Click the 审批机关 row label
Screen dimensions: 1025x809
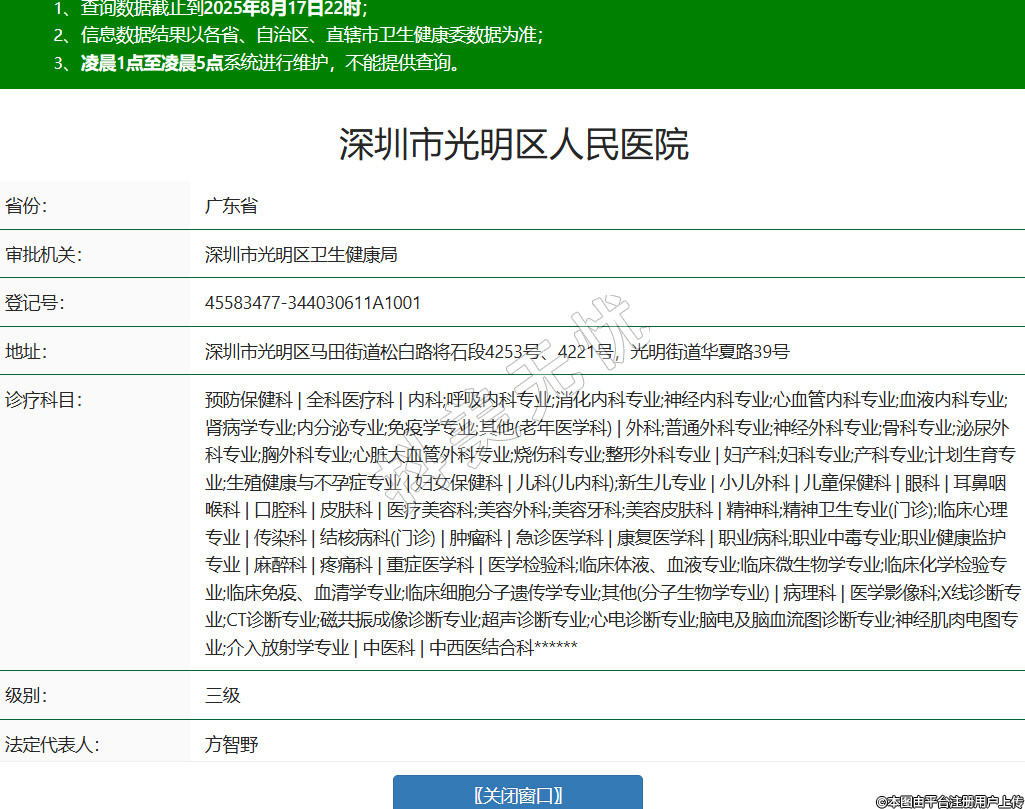(x=44, y=255)
